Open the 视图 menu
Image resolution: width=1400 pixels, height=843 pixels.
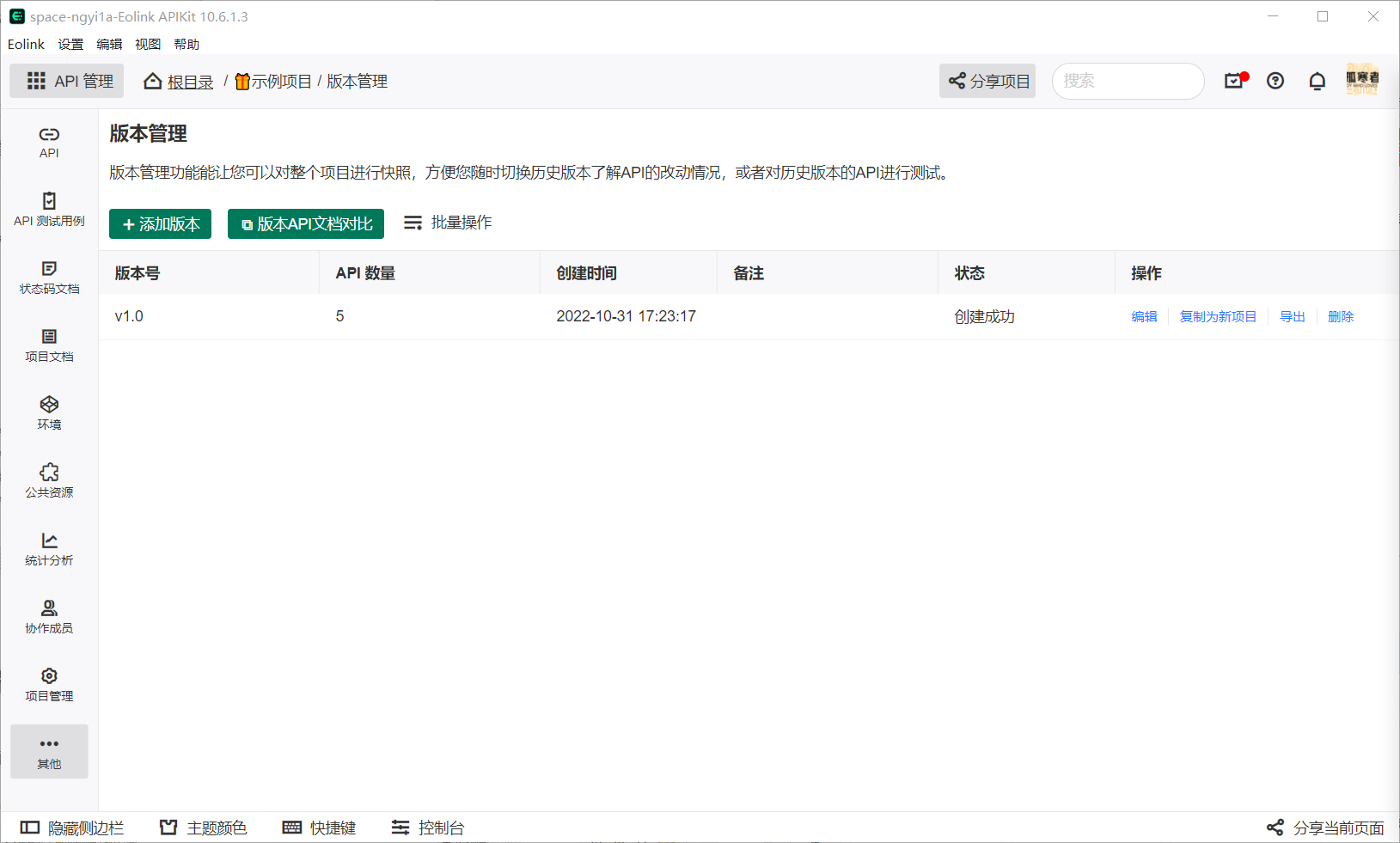[147, 44]
